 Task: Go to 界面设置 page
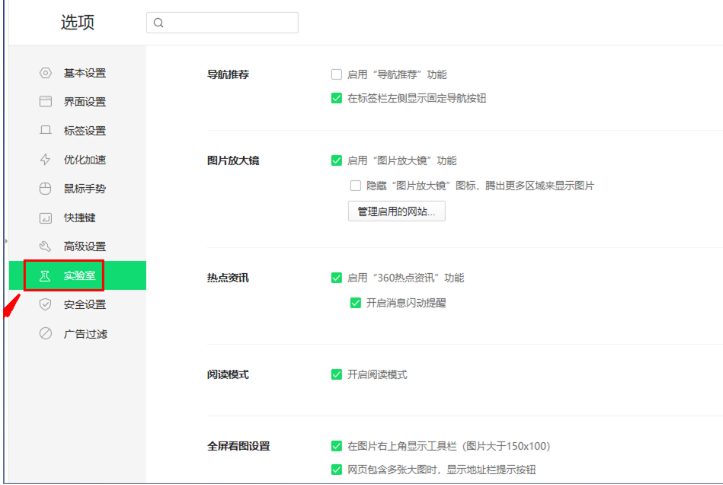[77, 101]
